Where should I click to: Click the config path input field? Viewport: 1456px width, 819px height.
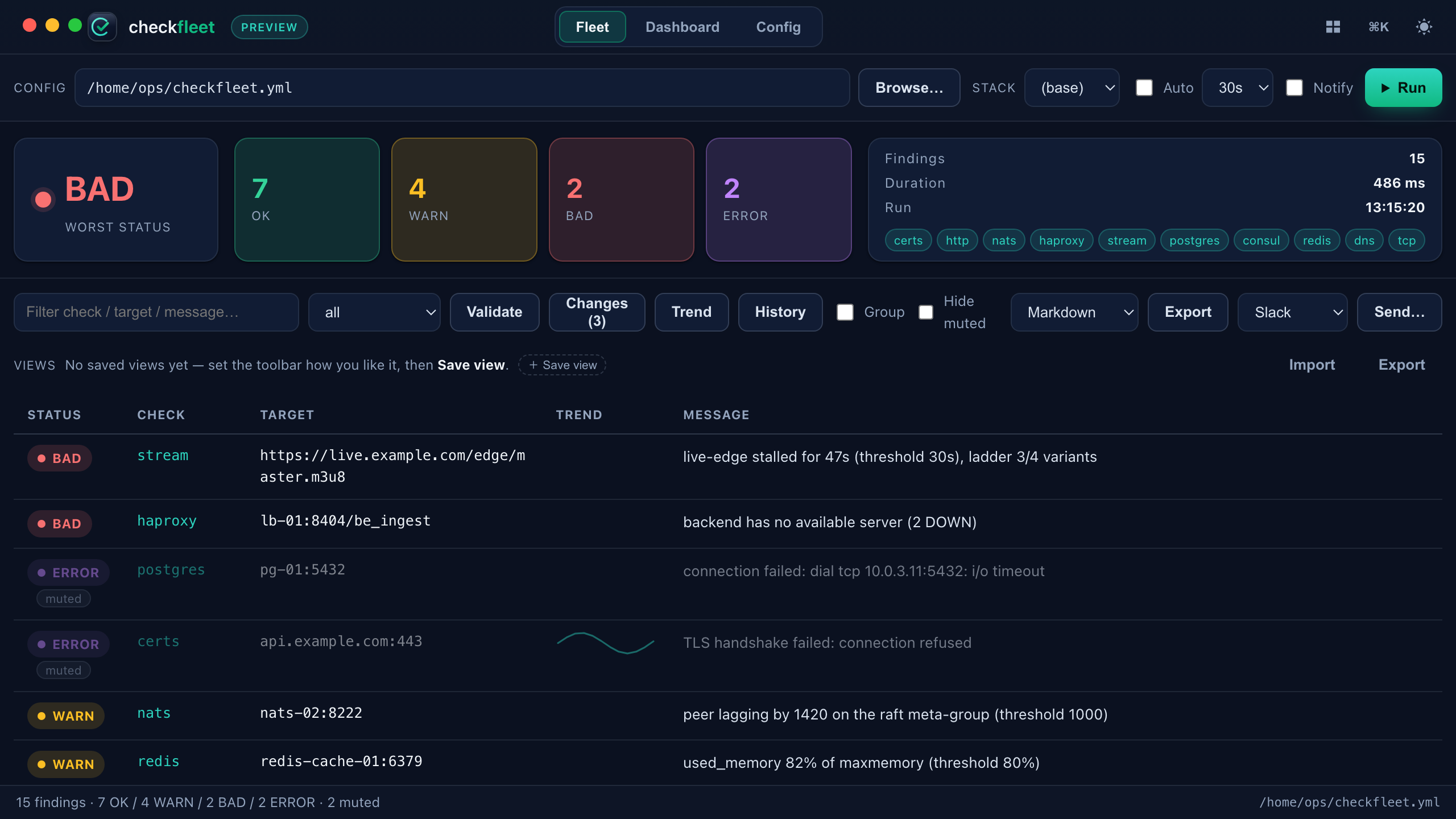(x=462, y=88)
